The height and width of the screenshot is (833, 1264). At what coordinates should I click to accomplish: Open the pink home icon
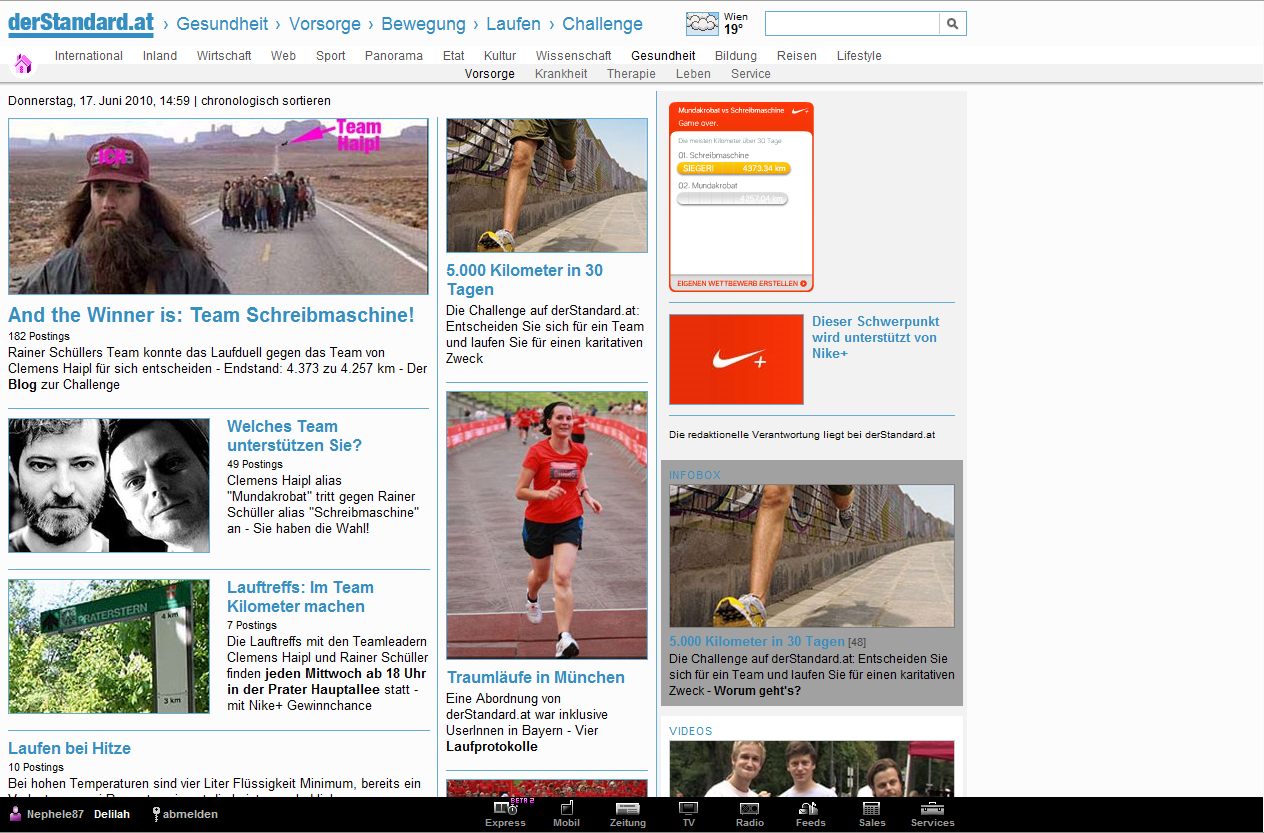click(x=23, y=64)
